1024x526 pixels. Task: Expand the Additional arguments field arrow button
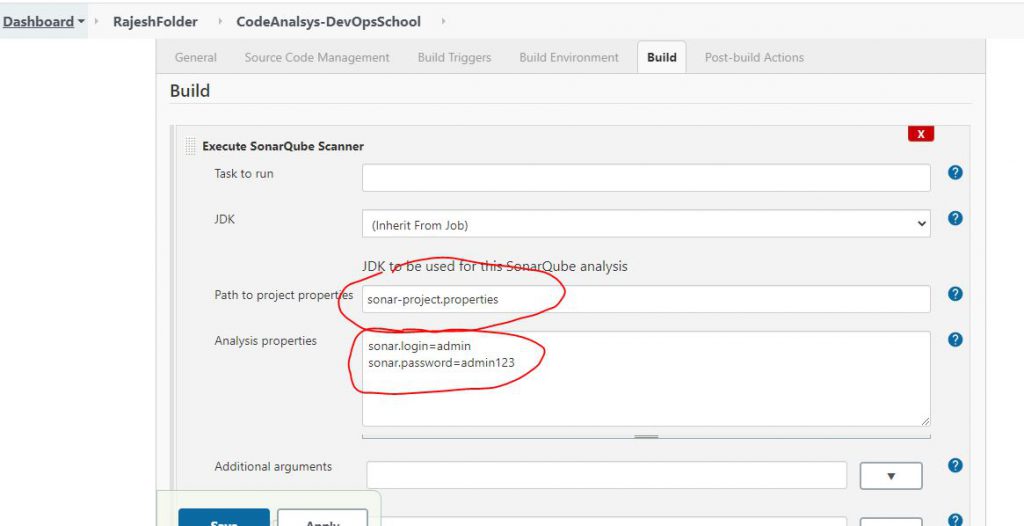pos(890,475)
